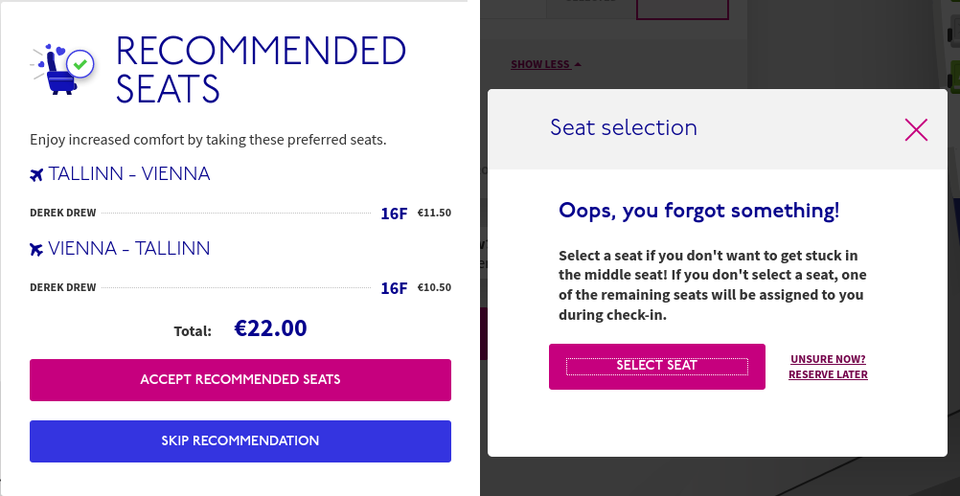960x496 pixels.
Task: Click the Recommended Seats title
Action: [260, 70]
